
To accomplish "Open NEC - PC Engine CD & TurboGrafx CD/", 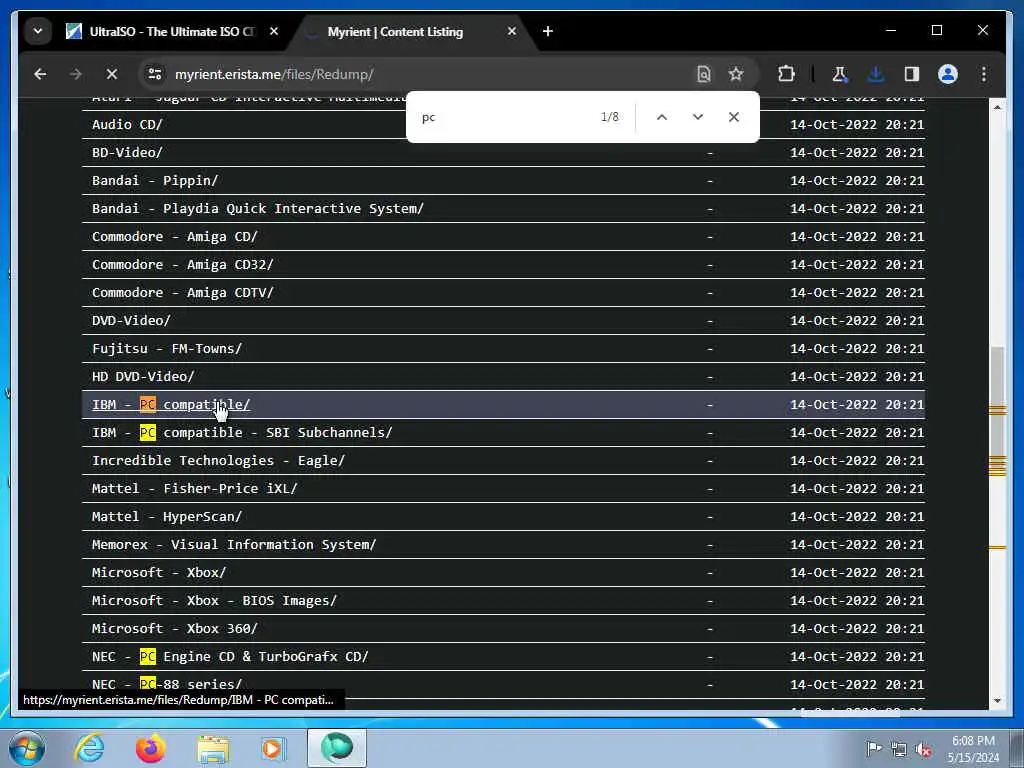I will (231, 657).
